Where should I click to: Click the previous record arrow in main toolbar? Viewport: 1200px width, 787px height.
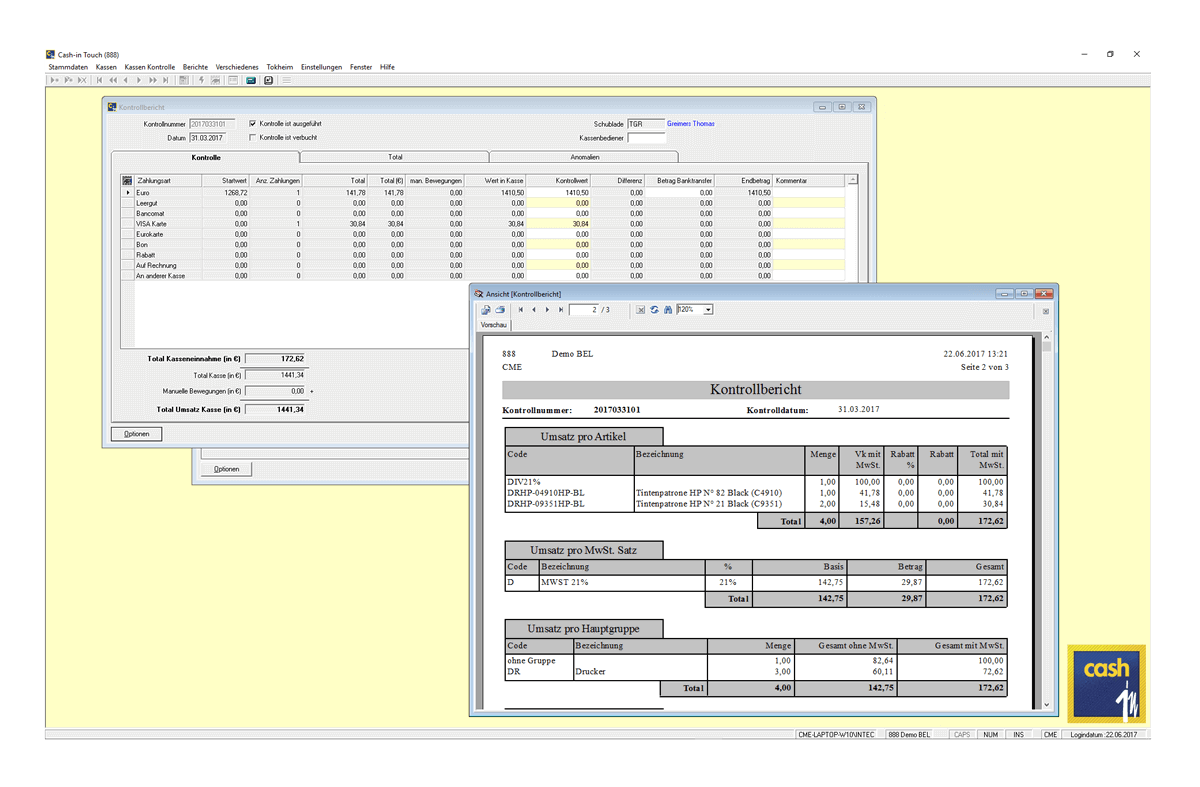tap(126, 80)
